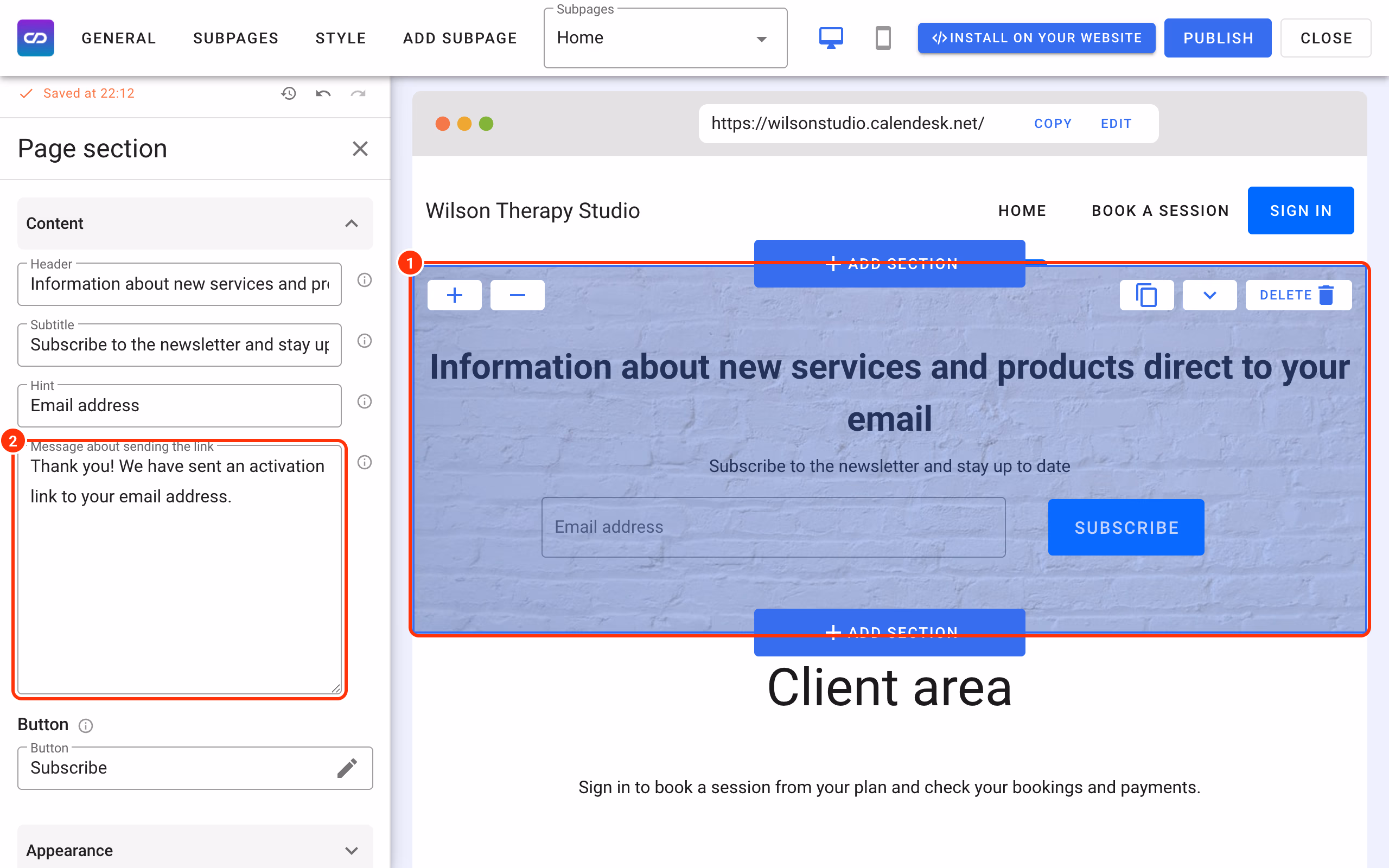This screenshot has height=868, width=1389.
Task: Copy the site URL
Action: [1053, 124]
